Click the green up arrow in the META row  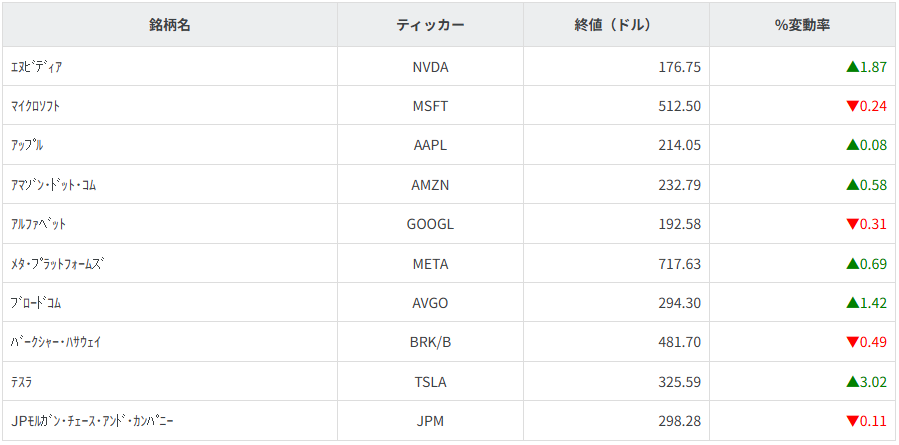tap(852, 264)
